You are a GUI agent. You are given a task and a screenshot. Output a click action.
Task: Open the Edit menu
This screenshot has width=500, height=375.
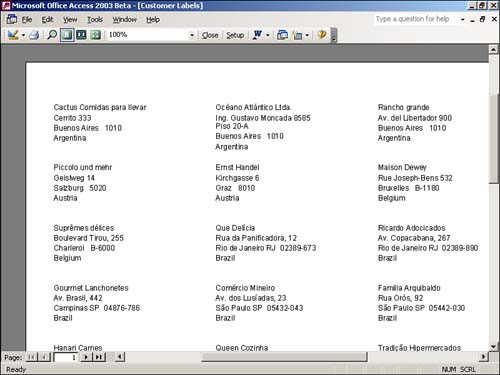pos(47,20)
